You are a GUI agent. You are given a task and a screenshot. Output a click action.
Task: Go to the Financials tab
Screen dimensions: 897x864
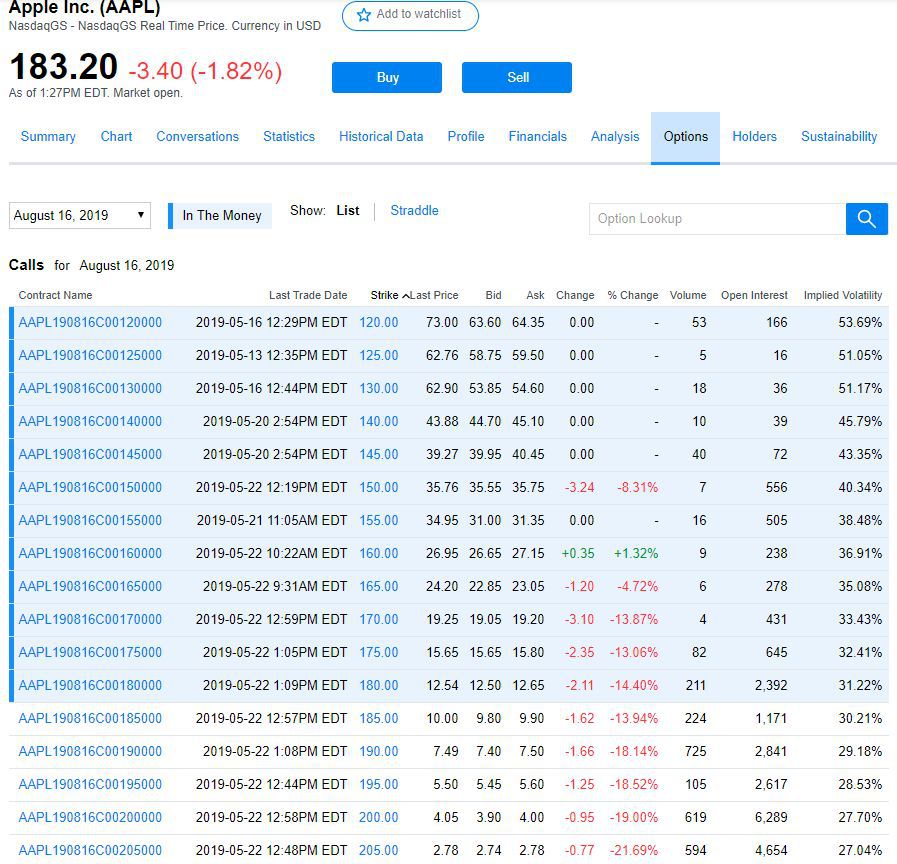tap(537, 137)
